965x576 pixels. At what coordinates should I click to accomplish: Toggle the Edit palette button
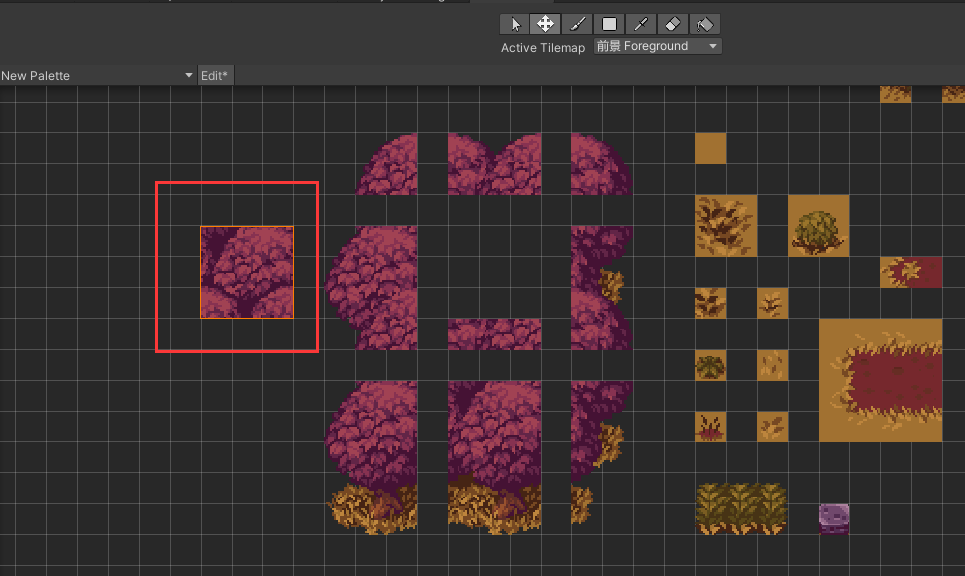click(x=215, y=76)
